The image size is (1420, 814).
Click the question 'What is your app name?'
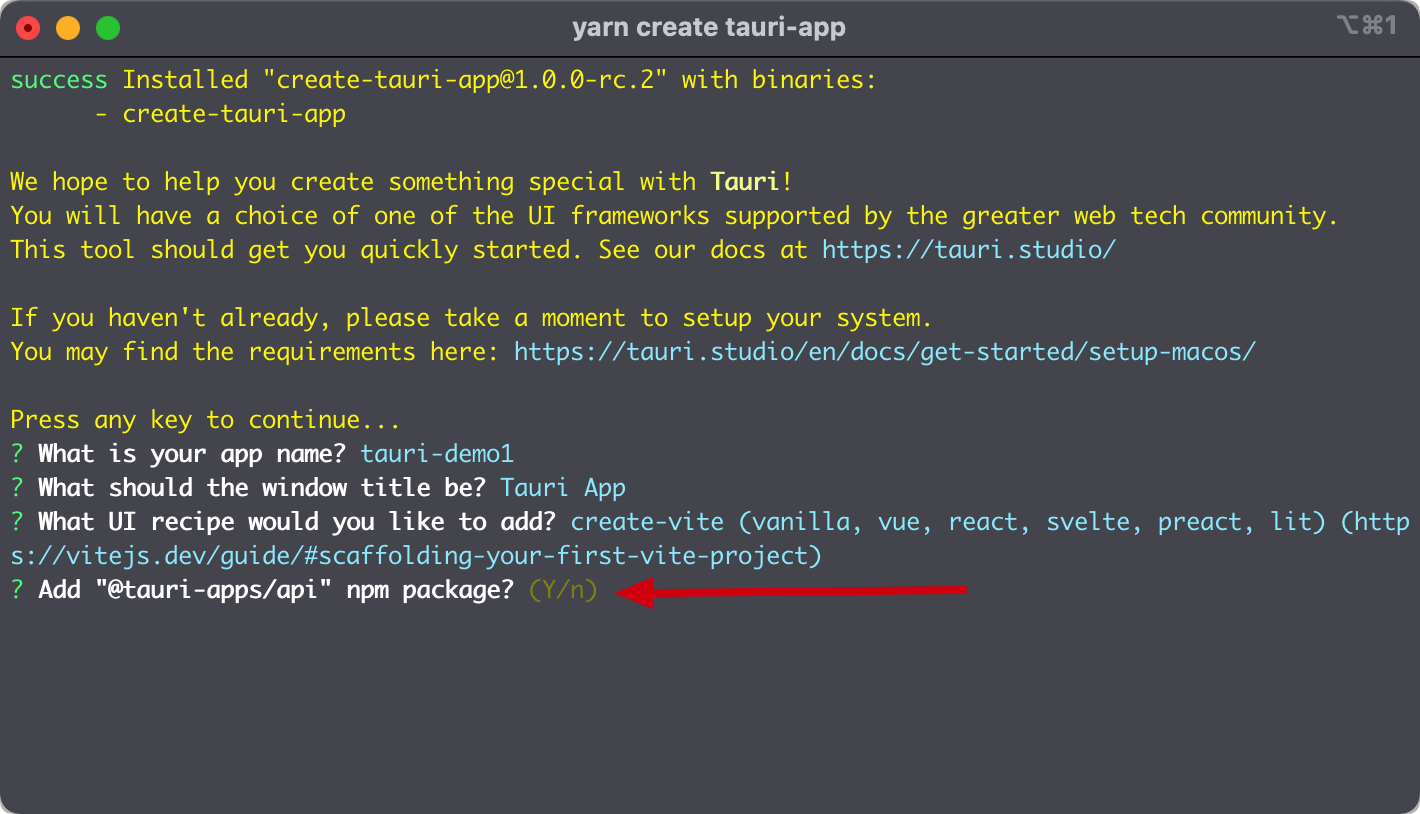(x=192, y=454)
